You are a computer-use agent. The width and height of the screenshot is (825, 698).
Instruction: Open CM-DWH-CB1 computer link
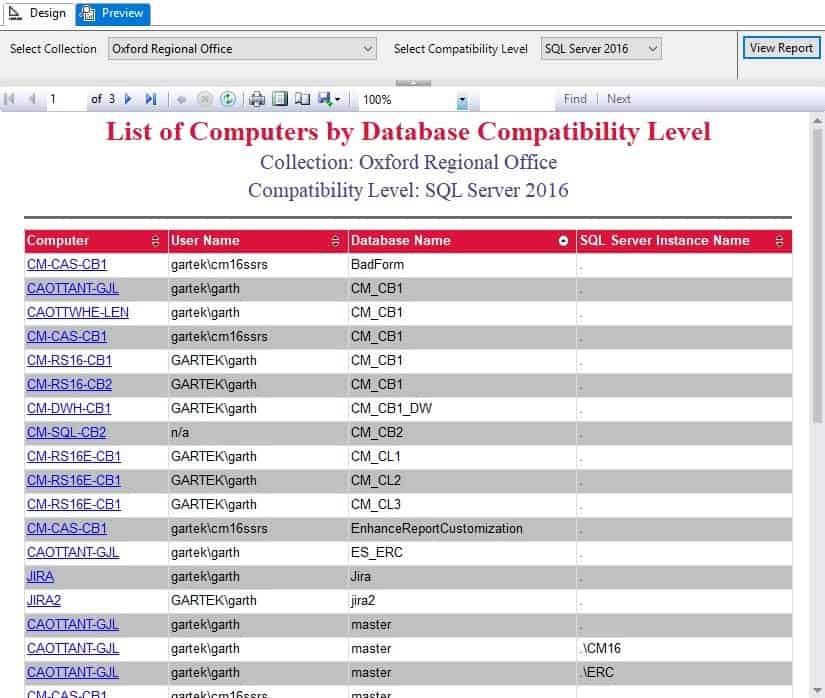[69, 409]
